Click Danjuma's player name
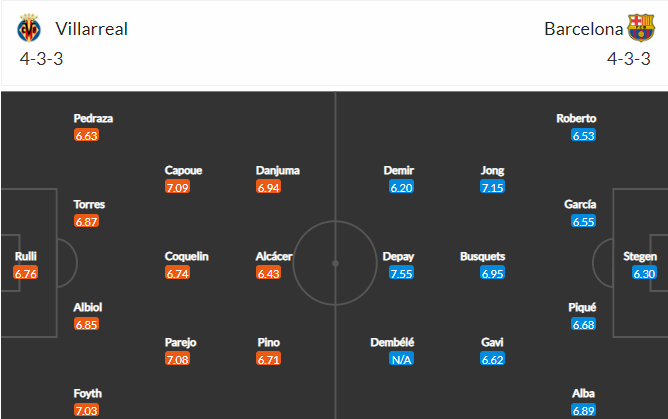 [278, 171]
